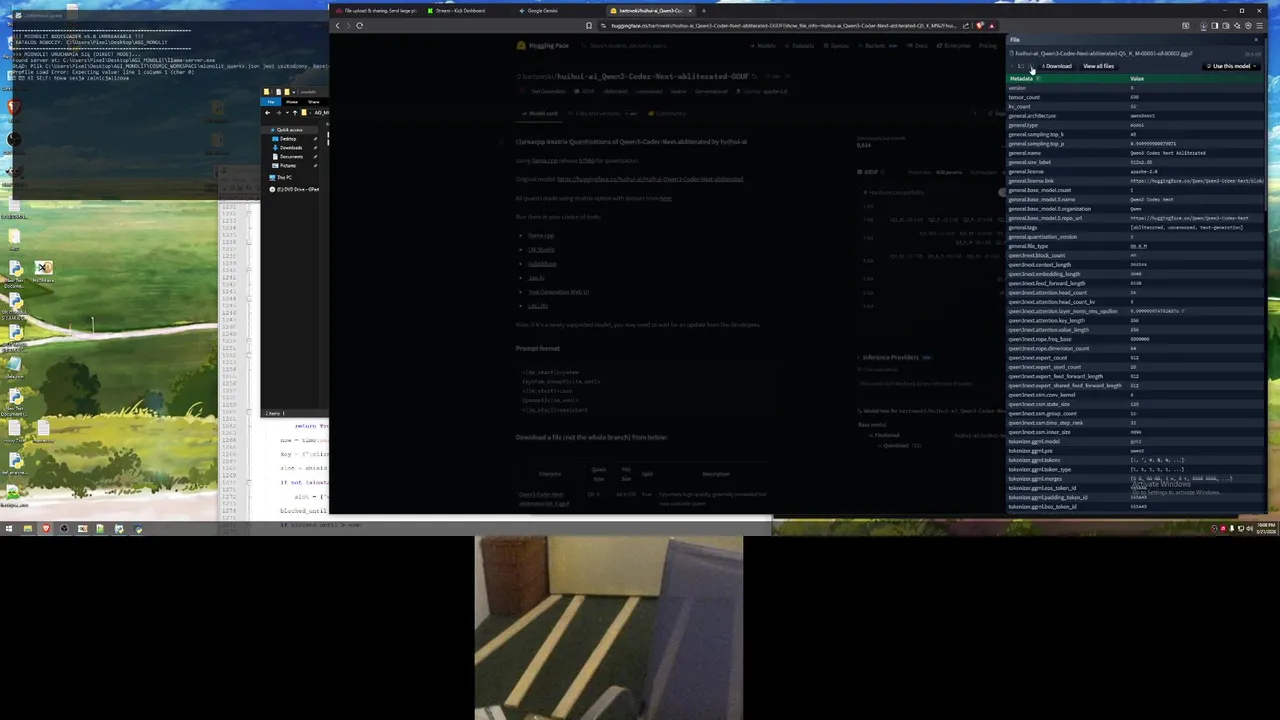
Task: Open Brave browser from the taskbar
Action: point(46,529)
